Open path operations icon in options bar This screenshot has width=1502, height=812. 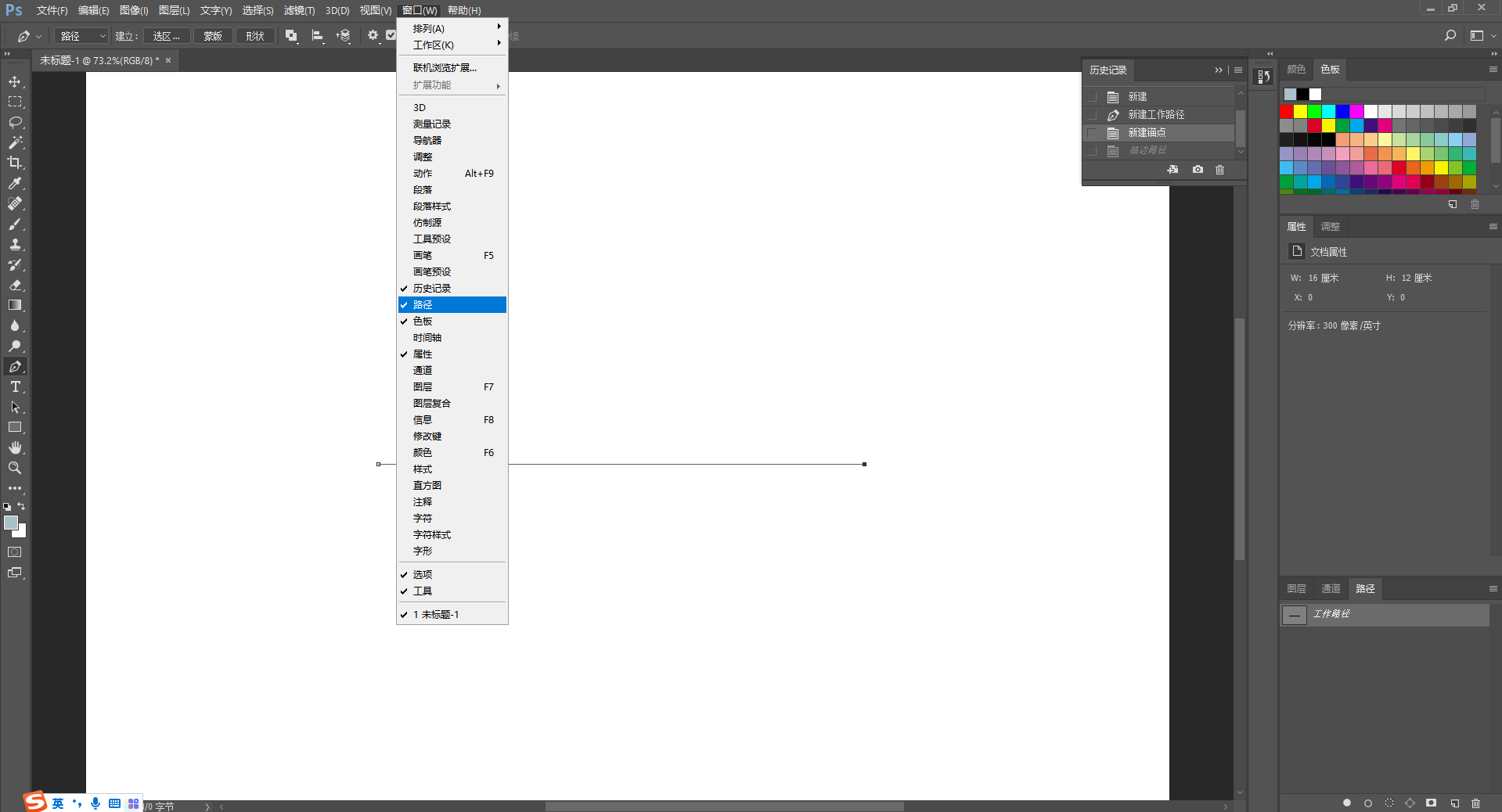[291, 35]
